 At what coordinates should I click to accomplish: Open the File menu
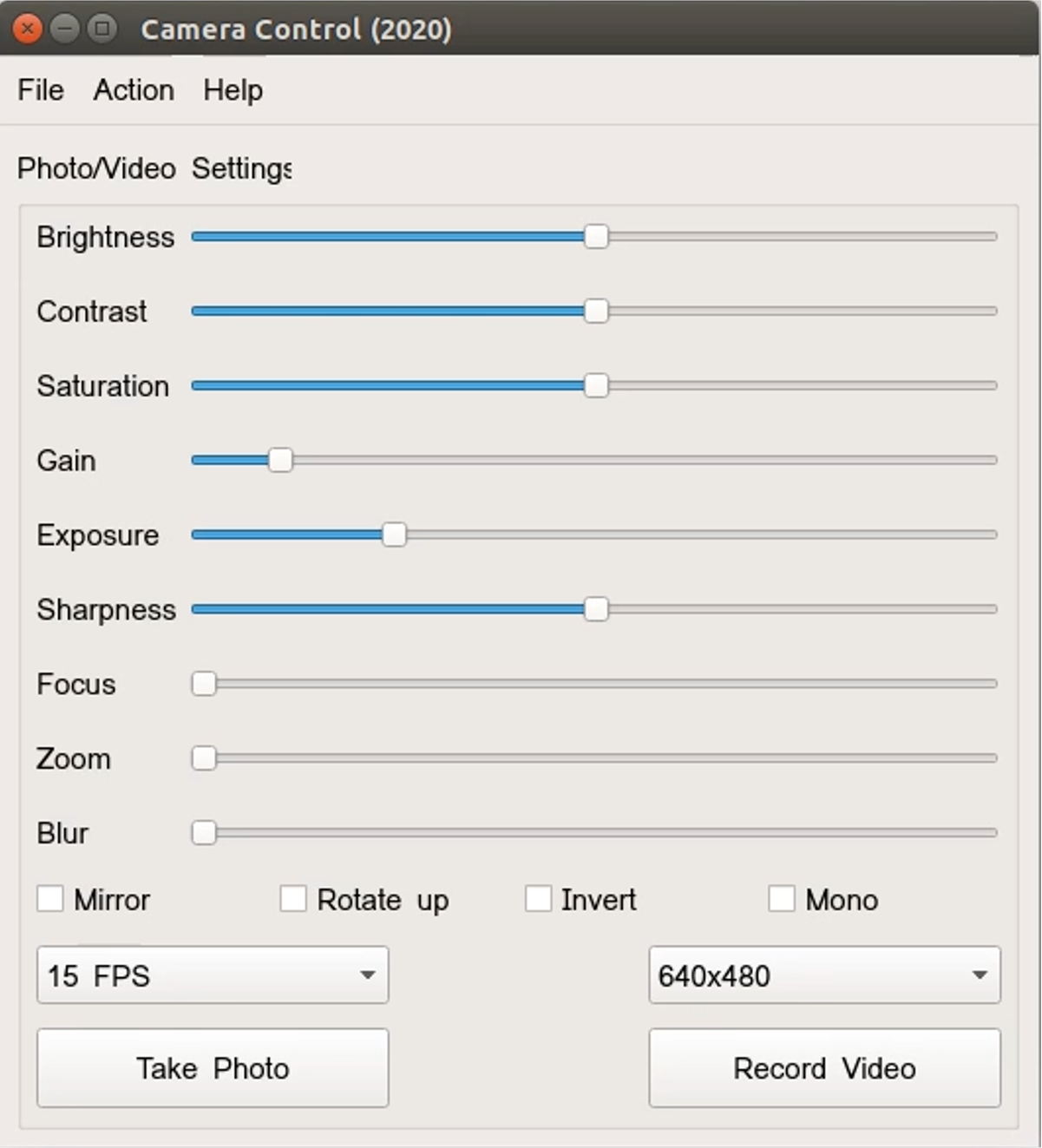tap(41, 90)
